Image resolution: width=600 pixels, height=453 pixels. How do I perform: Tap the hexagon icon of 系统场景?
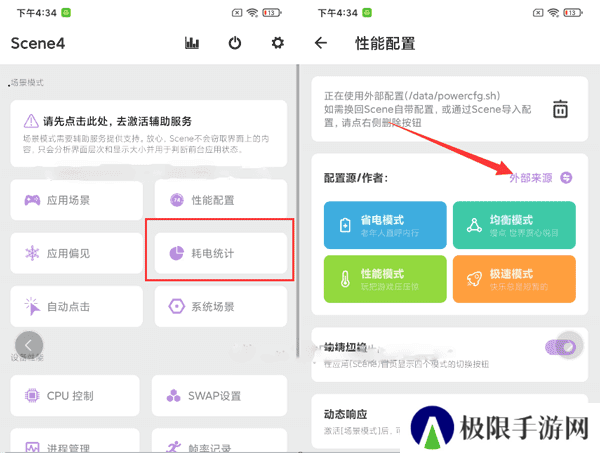tap(176, 306)
